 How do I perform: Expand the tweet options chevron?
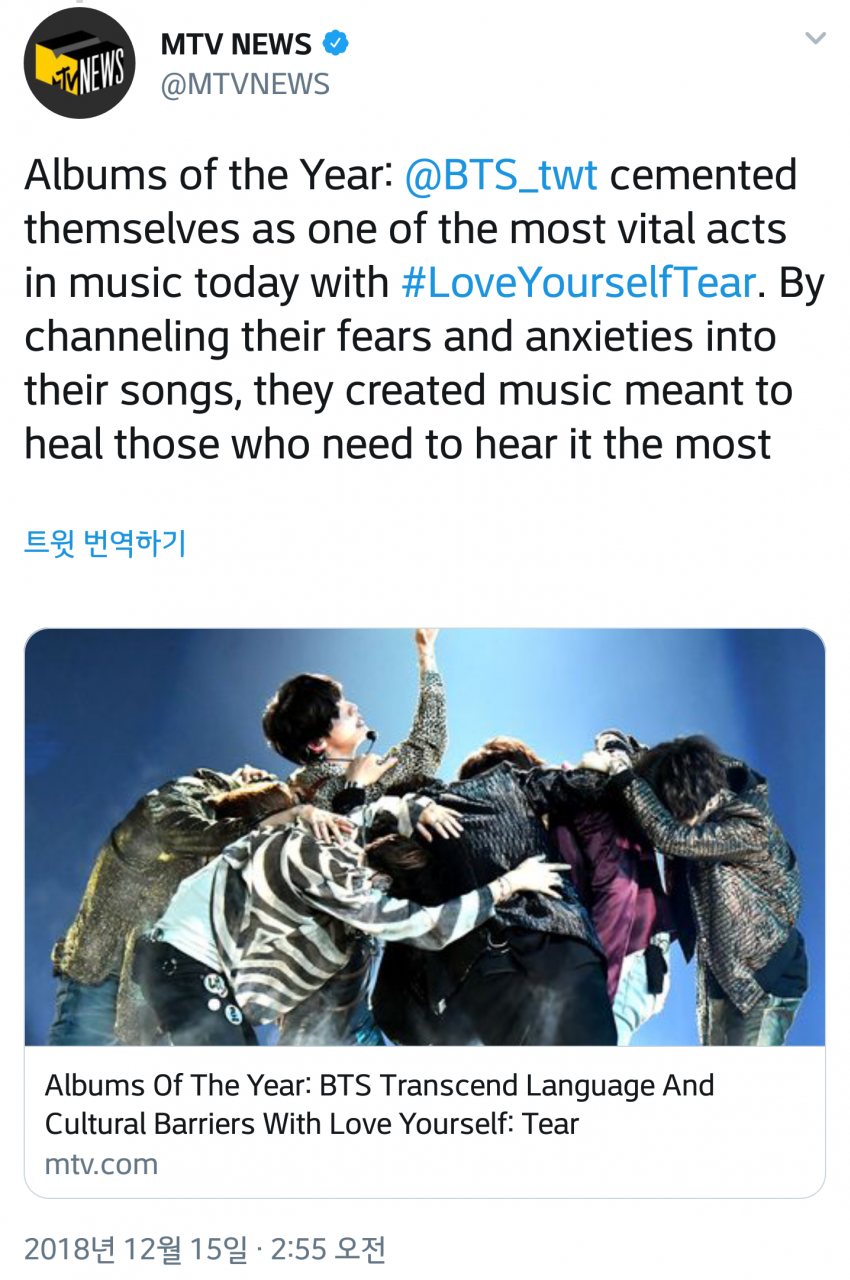816,39
